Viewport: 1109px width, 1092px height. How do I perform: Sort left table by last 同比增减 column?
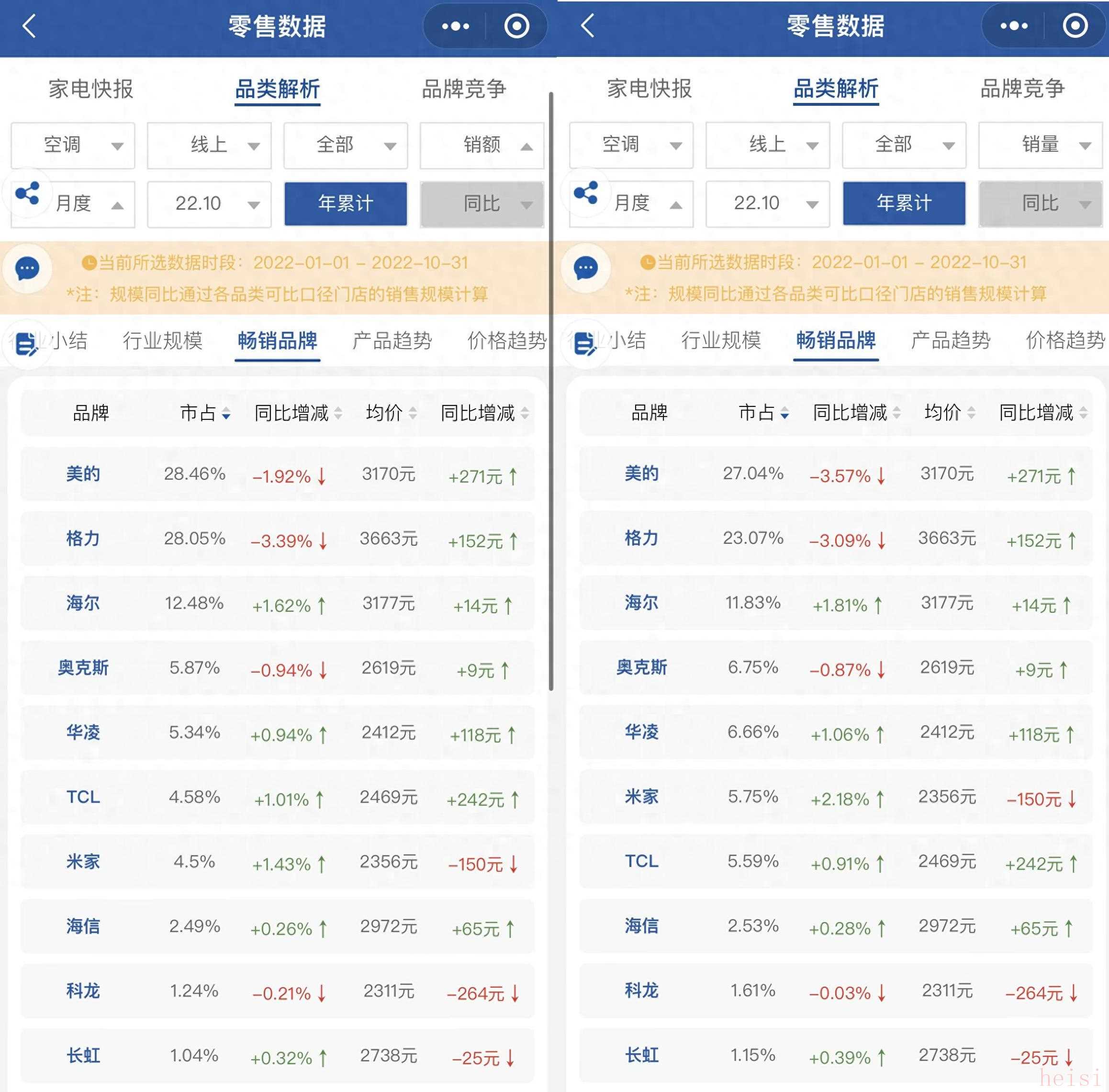click(x=525, y=414)
